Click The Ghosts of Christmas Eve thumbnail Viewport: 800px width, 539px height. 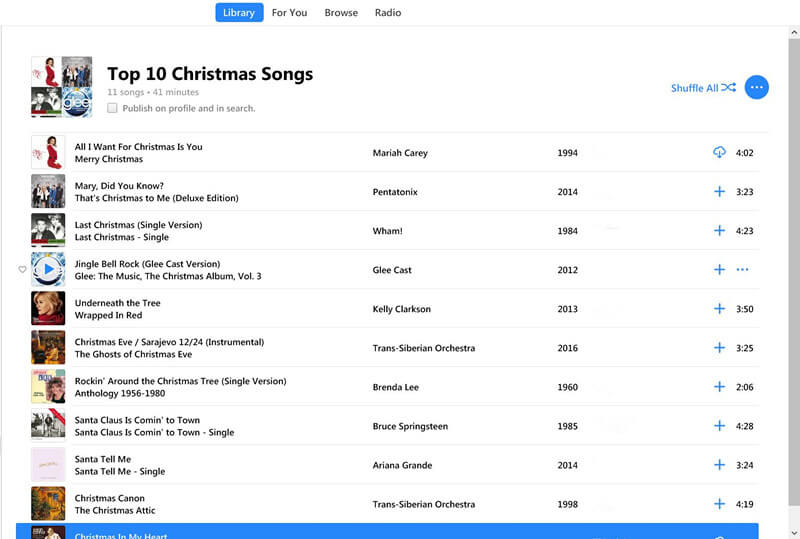48,347
